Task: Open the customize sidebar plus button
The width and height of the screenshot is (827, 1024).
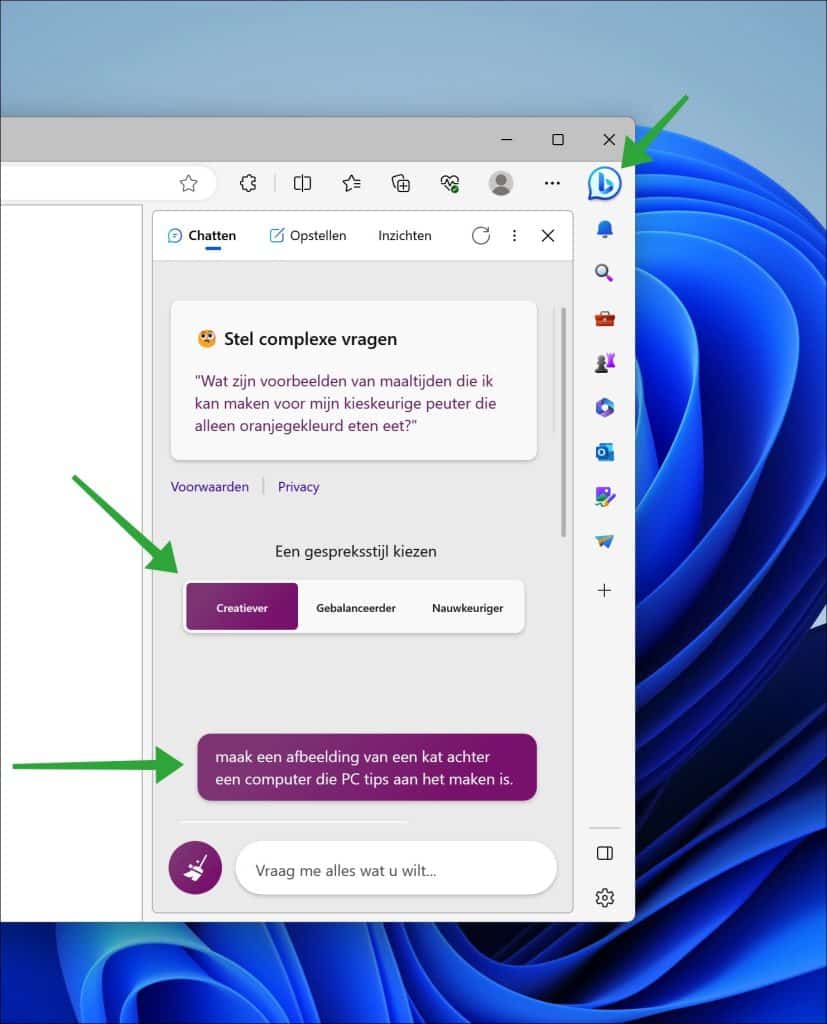Action: click(604, 590)
